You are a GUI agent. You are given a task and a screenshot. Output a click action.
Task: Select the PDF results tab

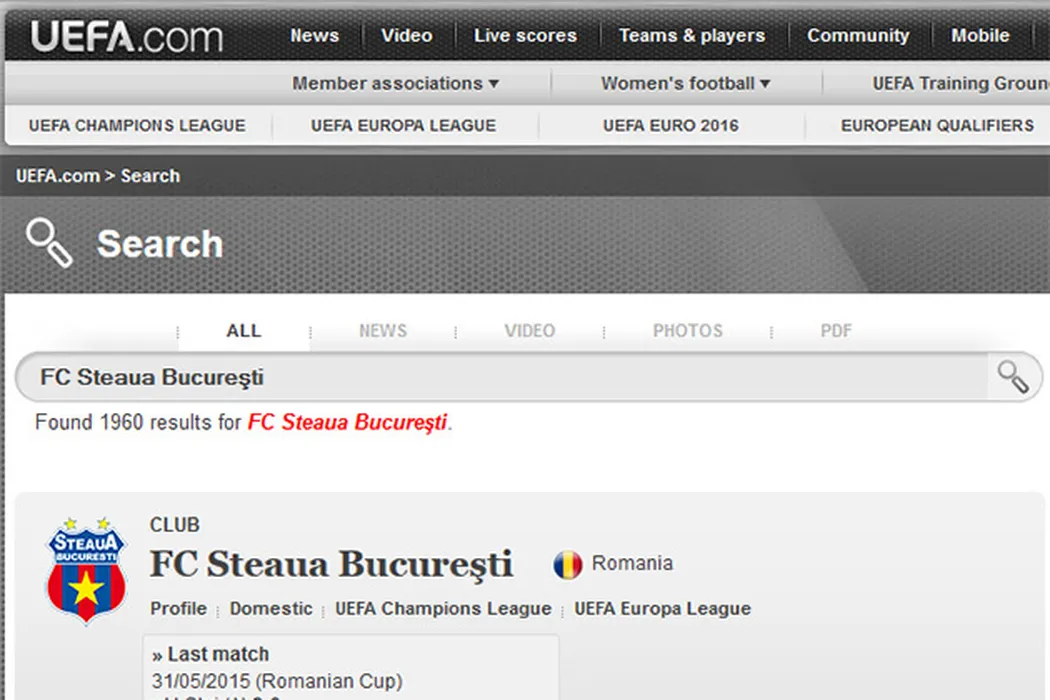(836, 331)
